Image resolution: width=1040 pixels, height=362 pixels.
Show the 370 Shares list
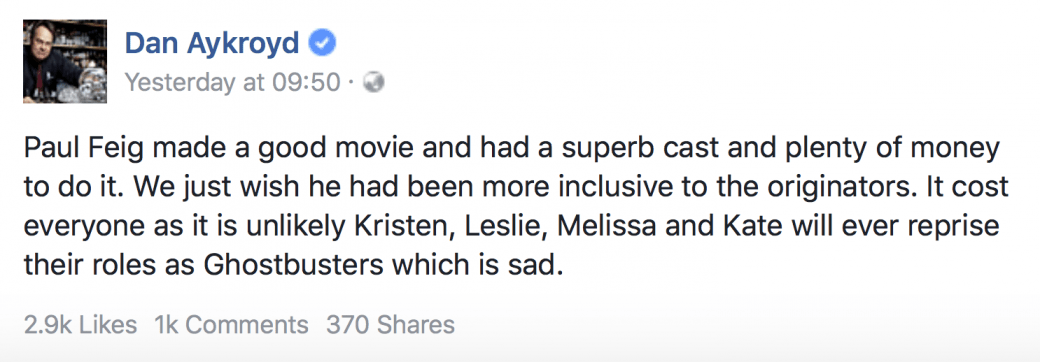(x=391, y=325)
